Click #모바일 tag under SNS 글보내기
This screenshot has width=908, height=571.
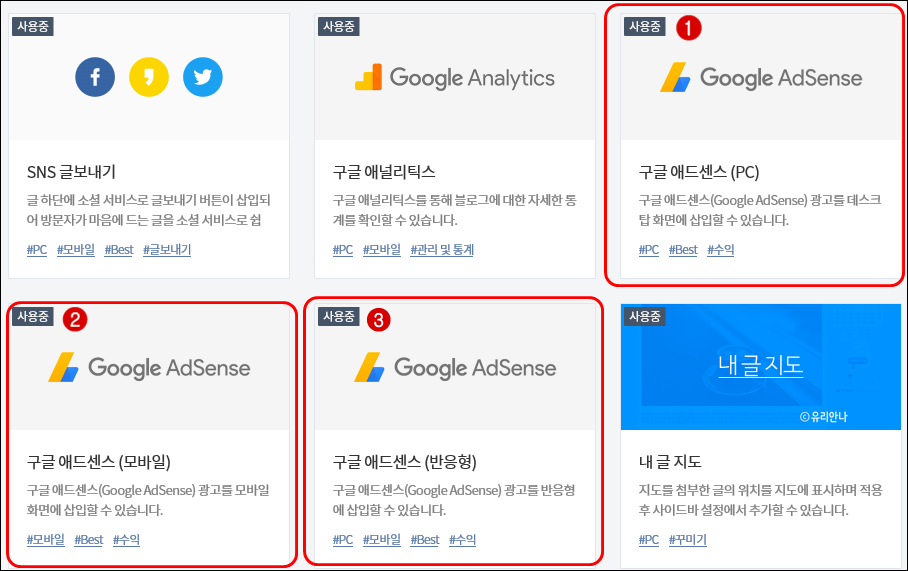76,250
